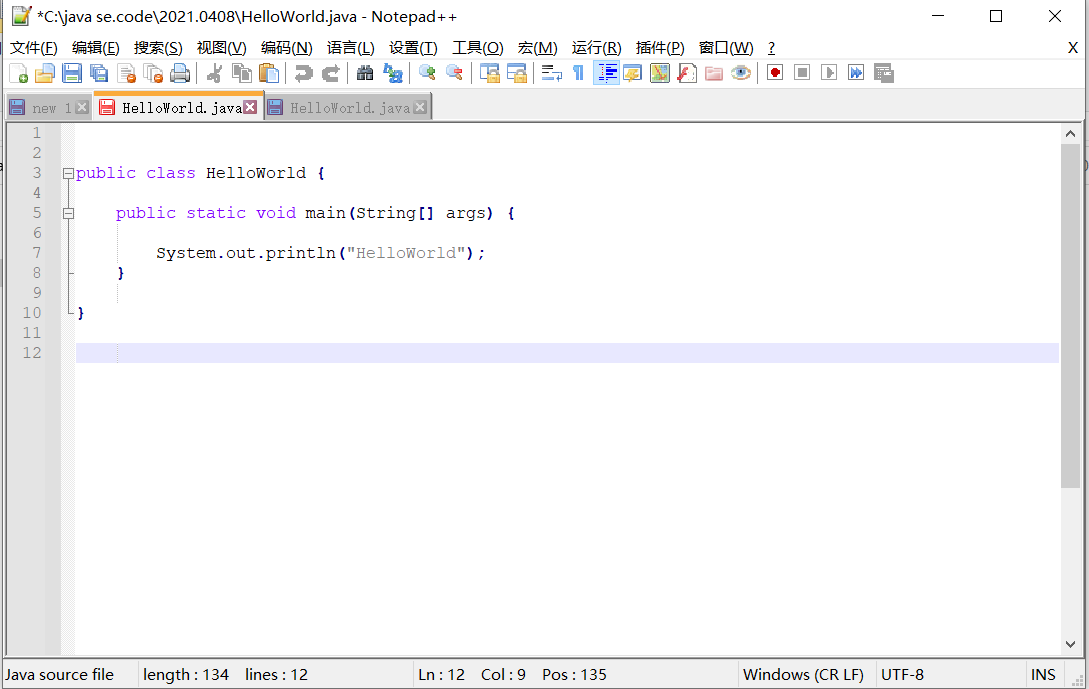Close the new 1 tab
This screenshot has height=689, width=1089.
[x=82, y=107]
